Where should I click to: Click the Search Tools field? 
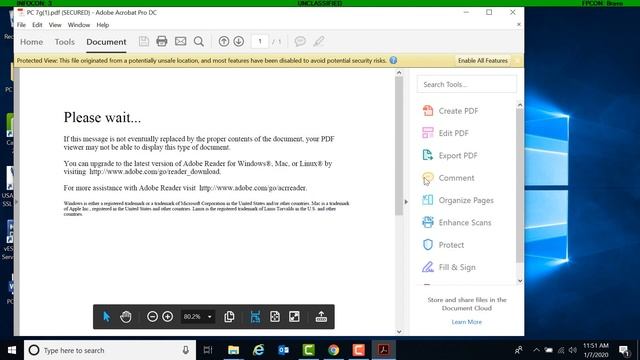click(467, 84)
